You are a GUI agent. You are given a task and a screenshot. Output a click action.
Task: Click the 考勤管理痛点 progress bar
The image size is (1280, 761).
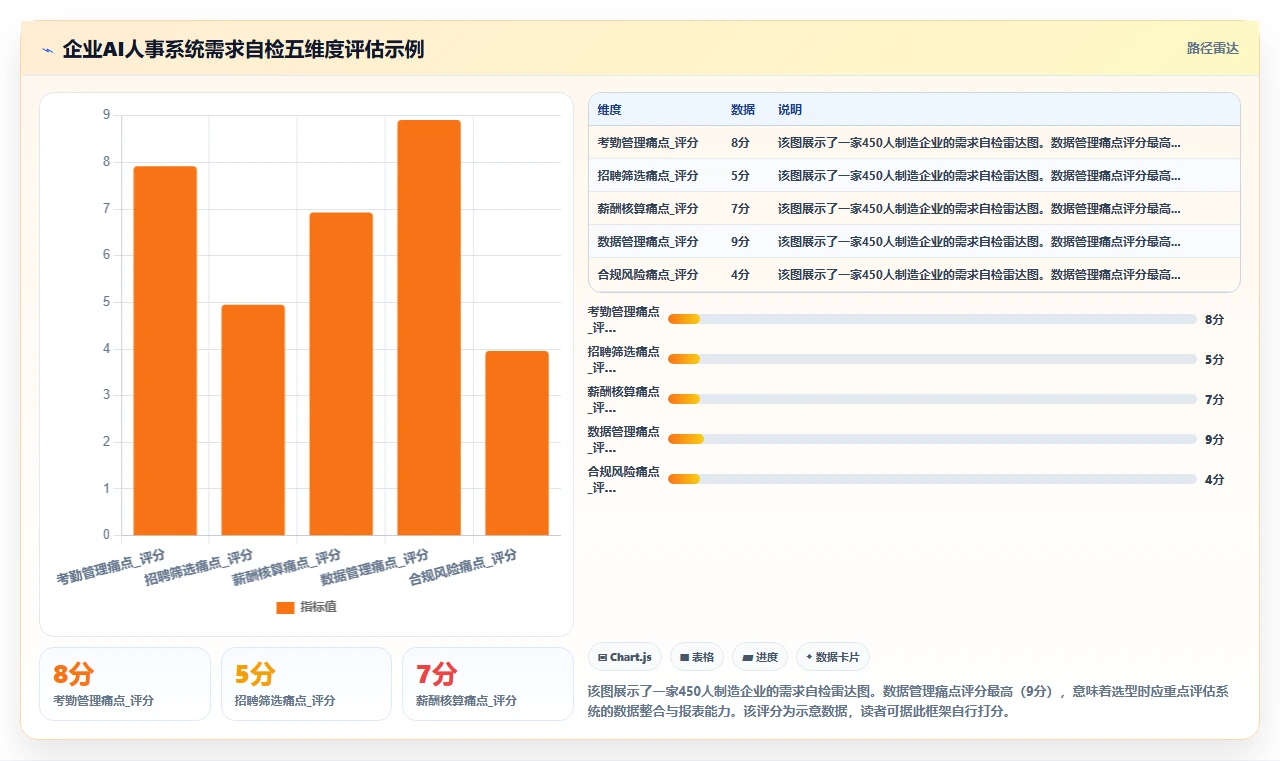932,319
